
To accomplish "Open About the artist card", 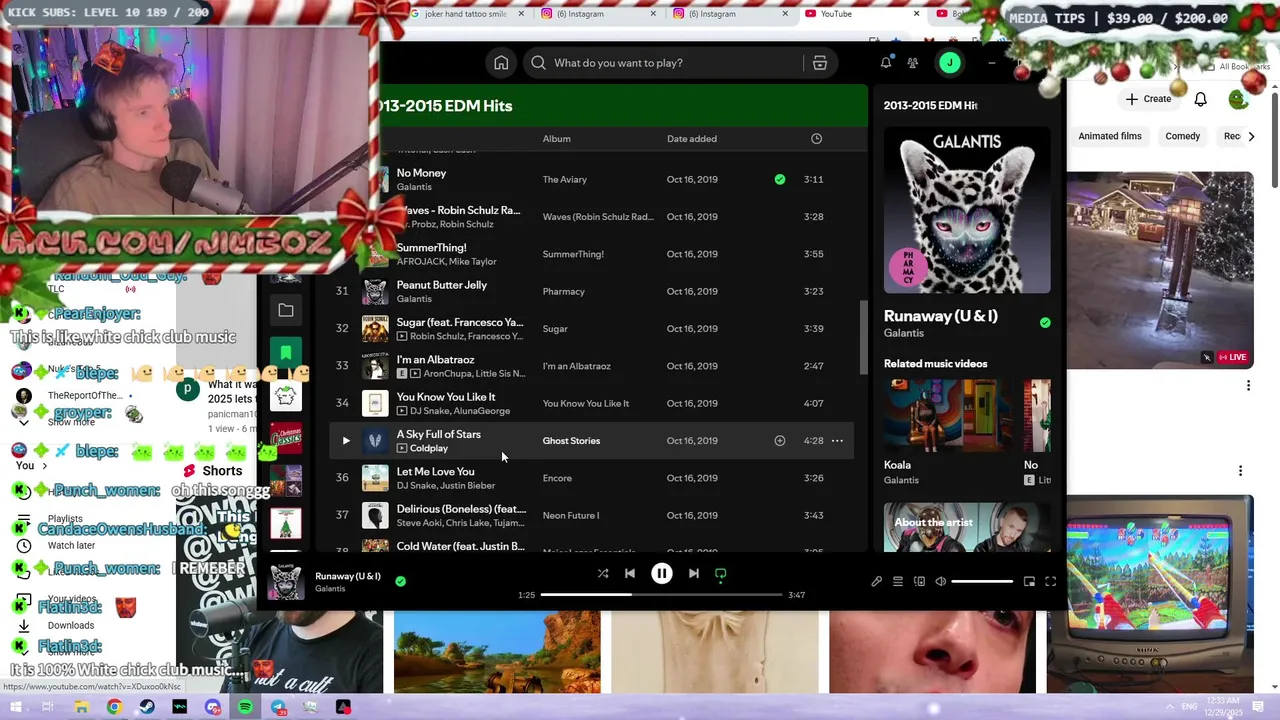I will click(967, 527).
